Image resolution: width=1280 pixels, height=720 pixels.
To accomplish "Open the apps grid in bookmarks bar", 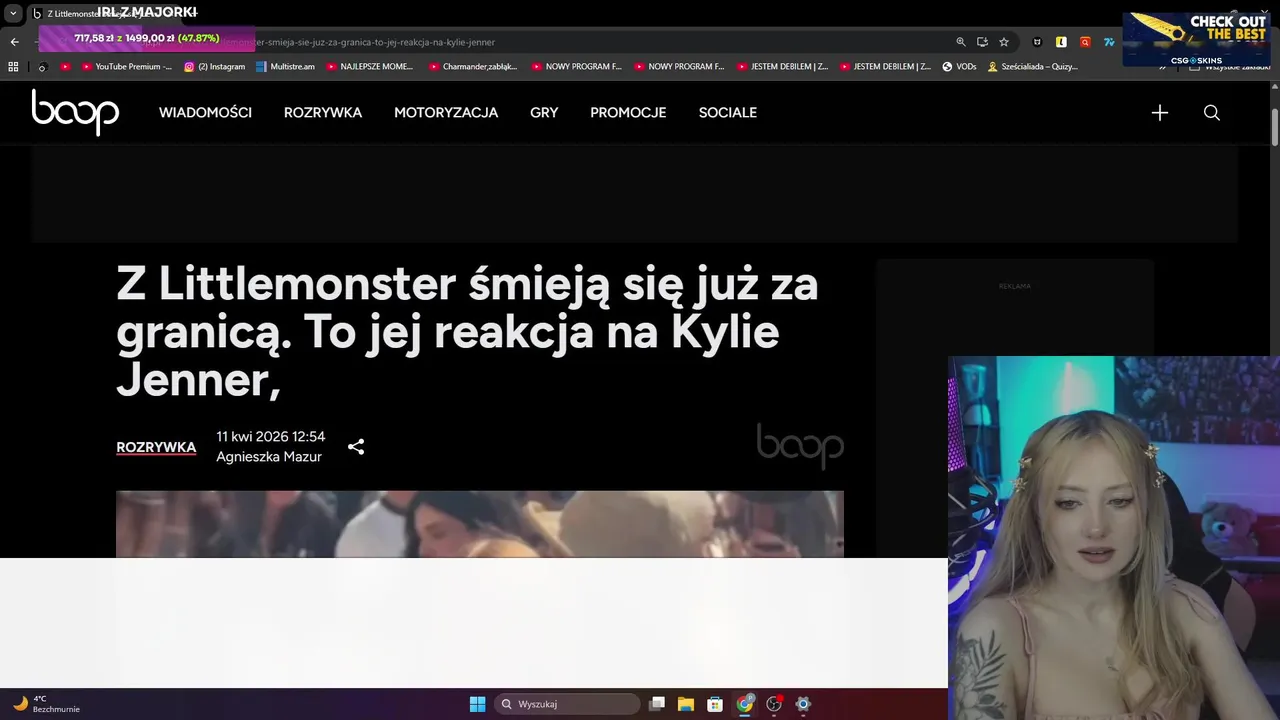I will (13, 67).
